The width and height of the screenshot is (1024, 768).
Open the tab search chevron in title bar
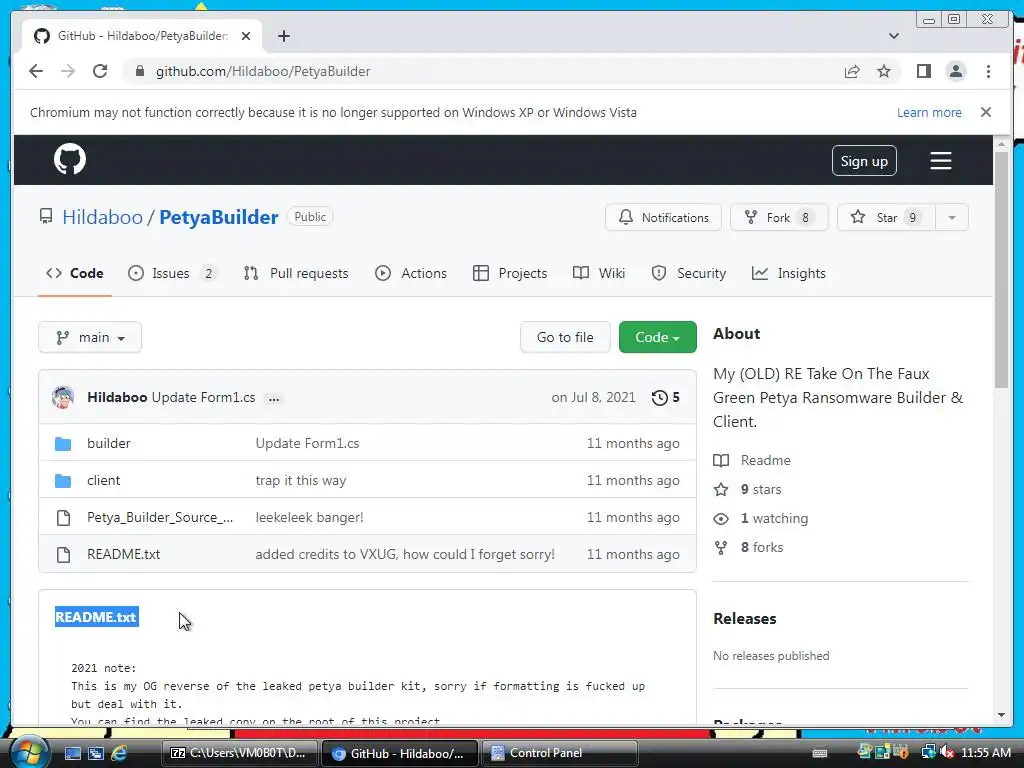894,36
